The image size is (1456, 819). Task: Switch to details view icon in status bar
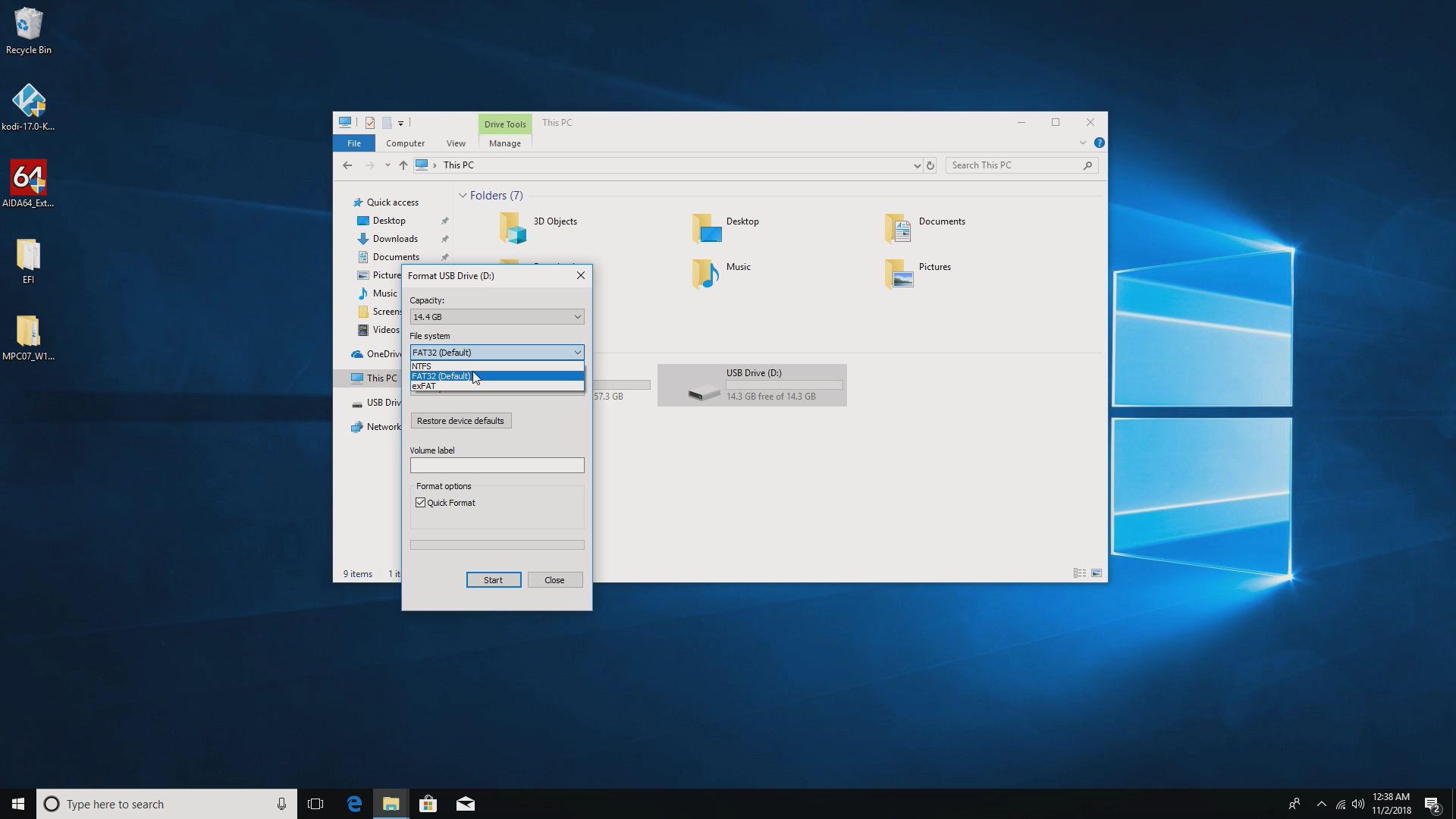tap(1080, 573)
